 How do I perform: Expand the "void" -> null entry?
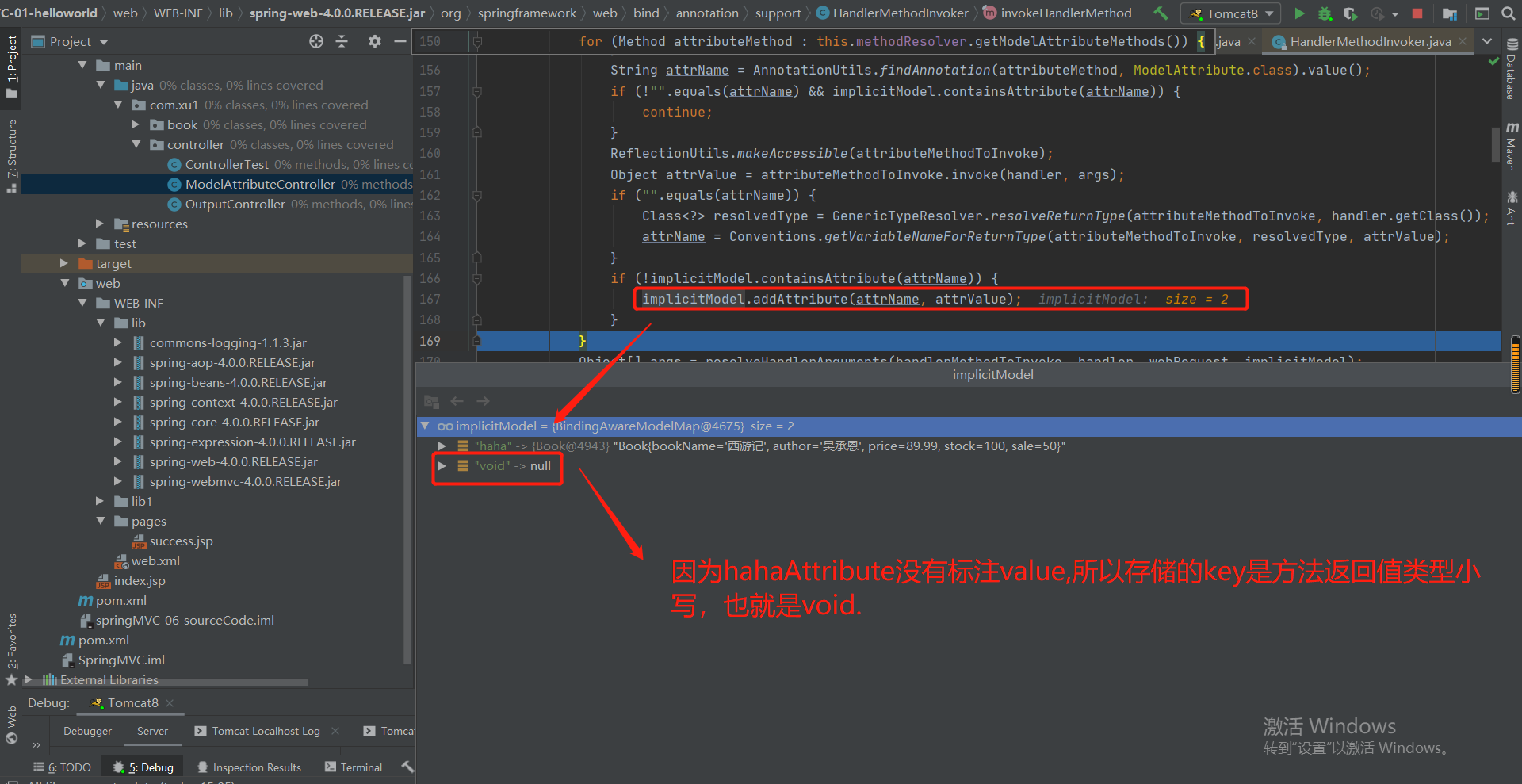442,465
